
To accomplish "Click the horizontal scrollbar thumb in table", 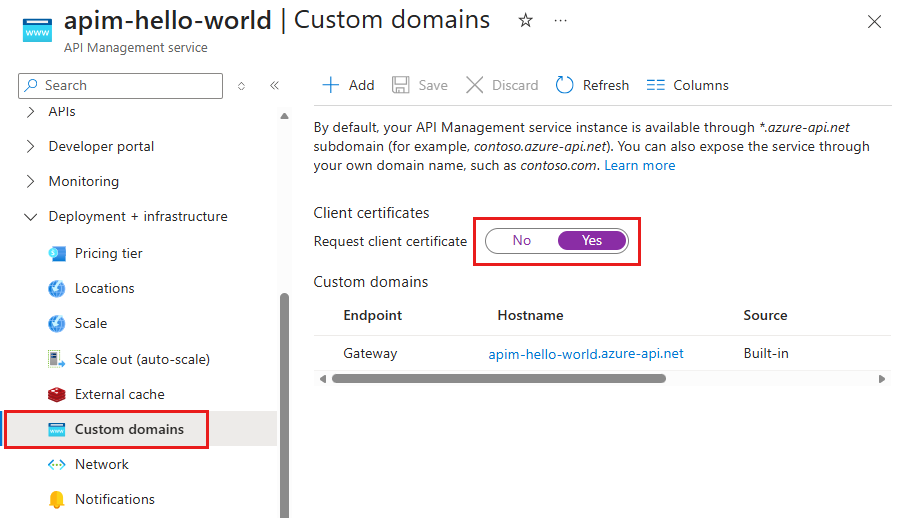I will [x=498, y=379].
